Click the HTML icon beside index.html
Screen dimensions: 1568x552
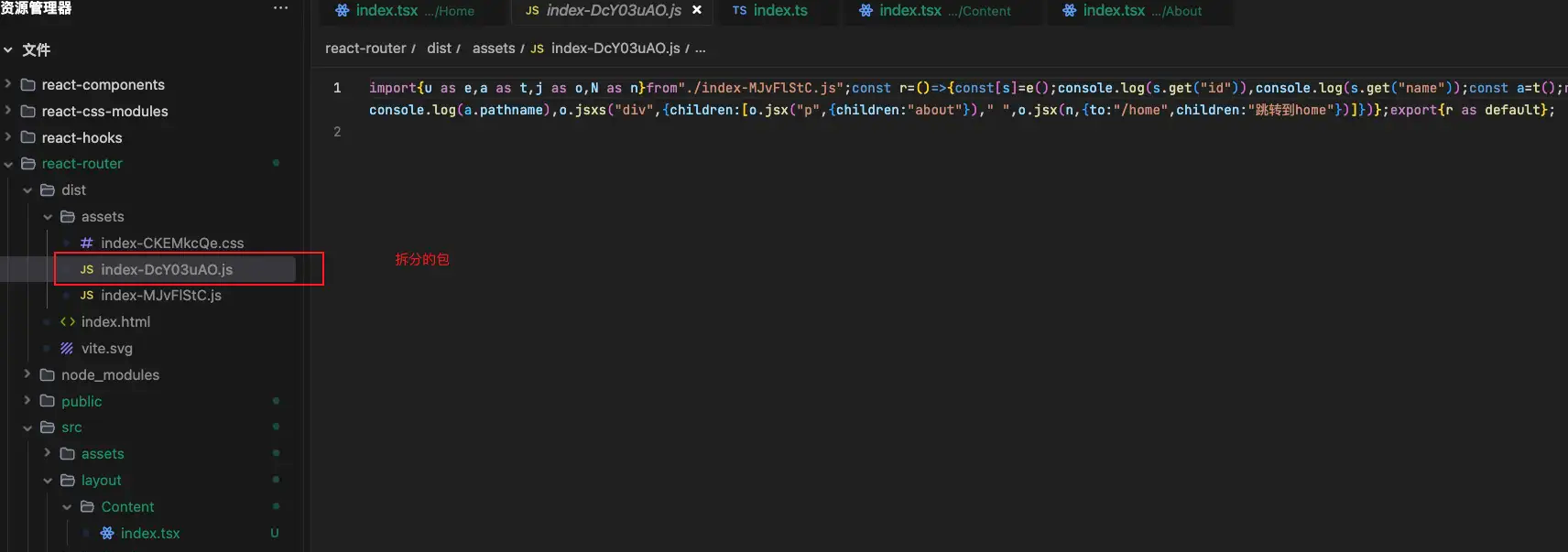click(67, 322)
